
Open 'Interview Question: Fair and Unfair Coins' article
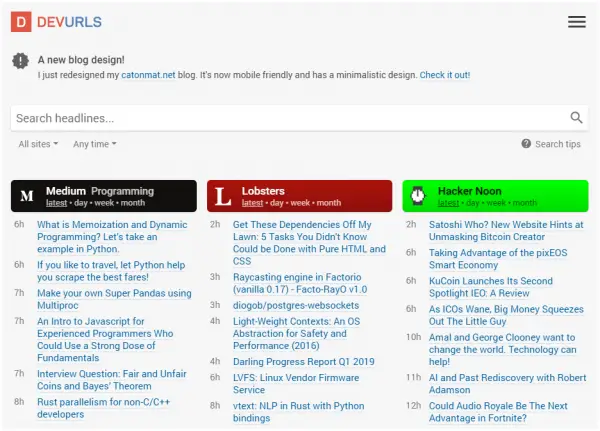112,380
